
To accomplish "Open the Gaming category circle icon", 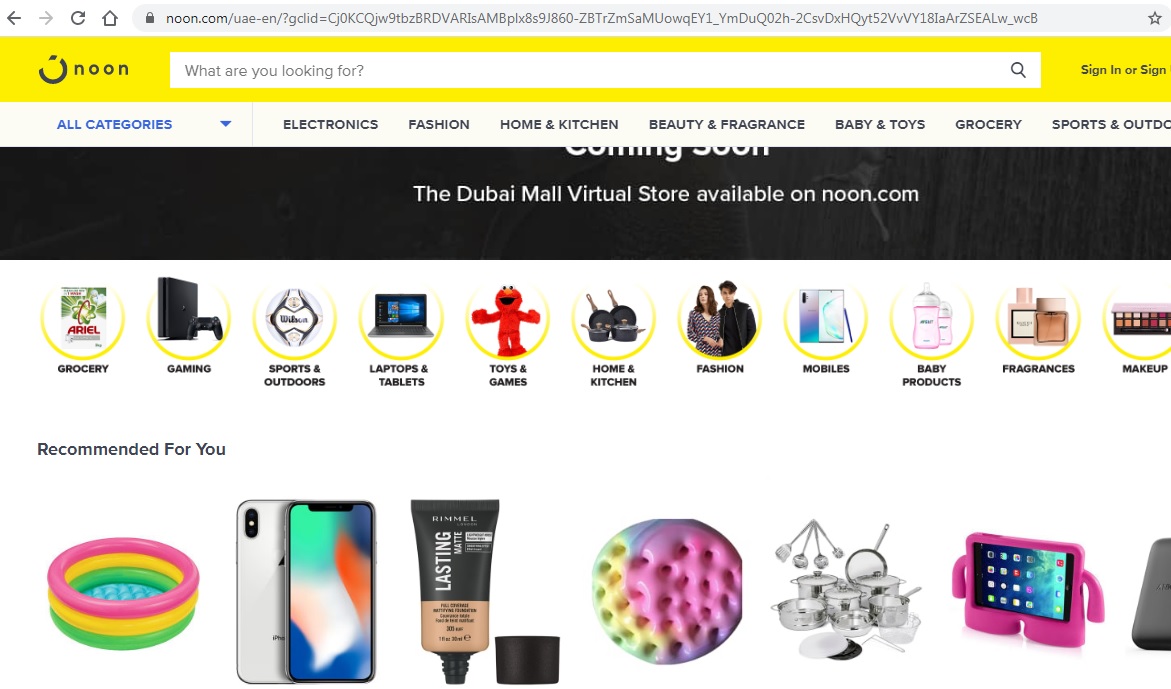I will pyautogui.click(x=189, y=318).
